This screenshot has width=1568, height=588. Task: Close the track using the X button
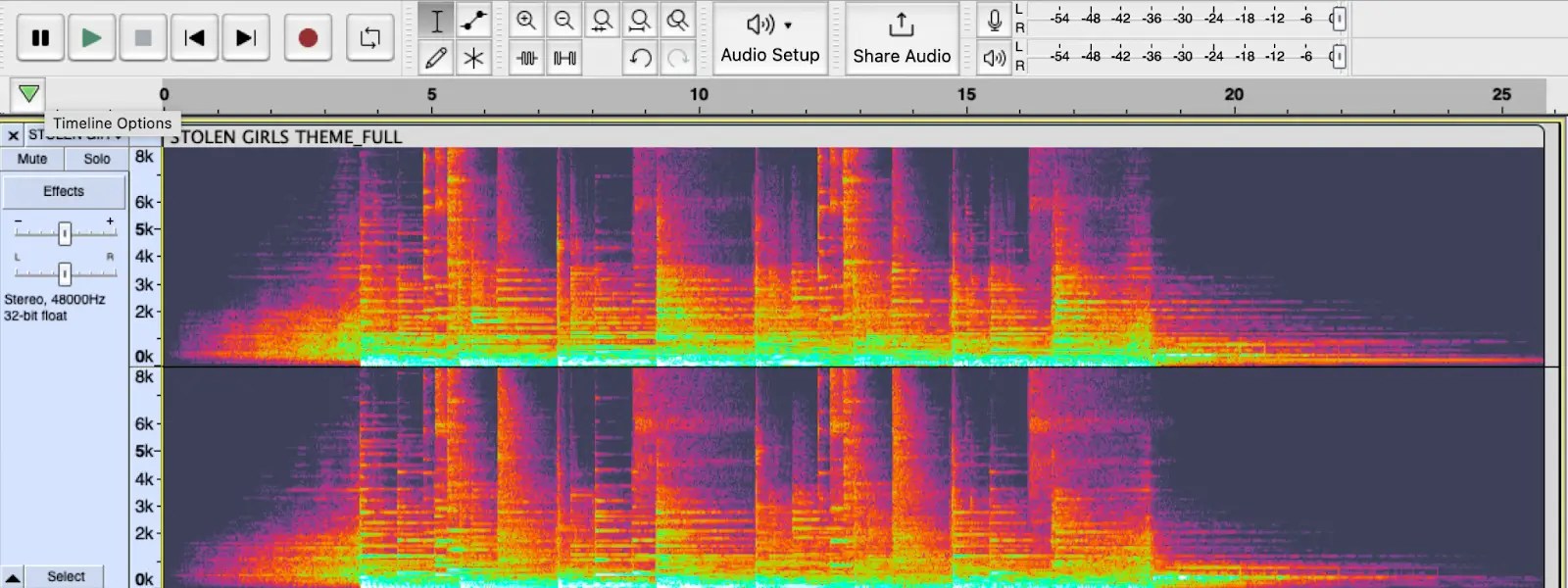click(x=13, y=135)
